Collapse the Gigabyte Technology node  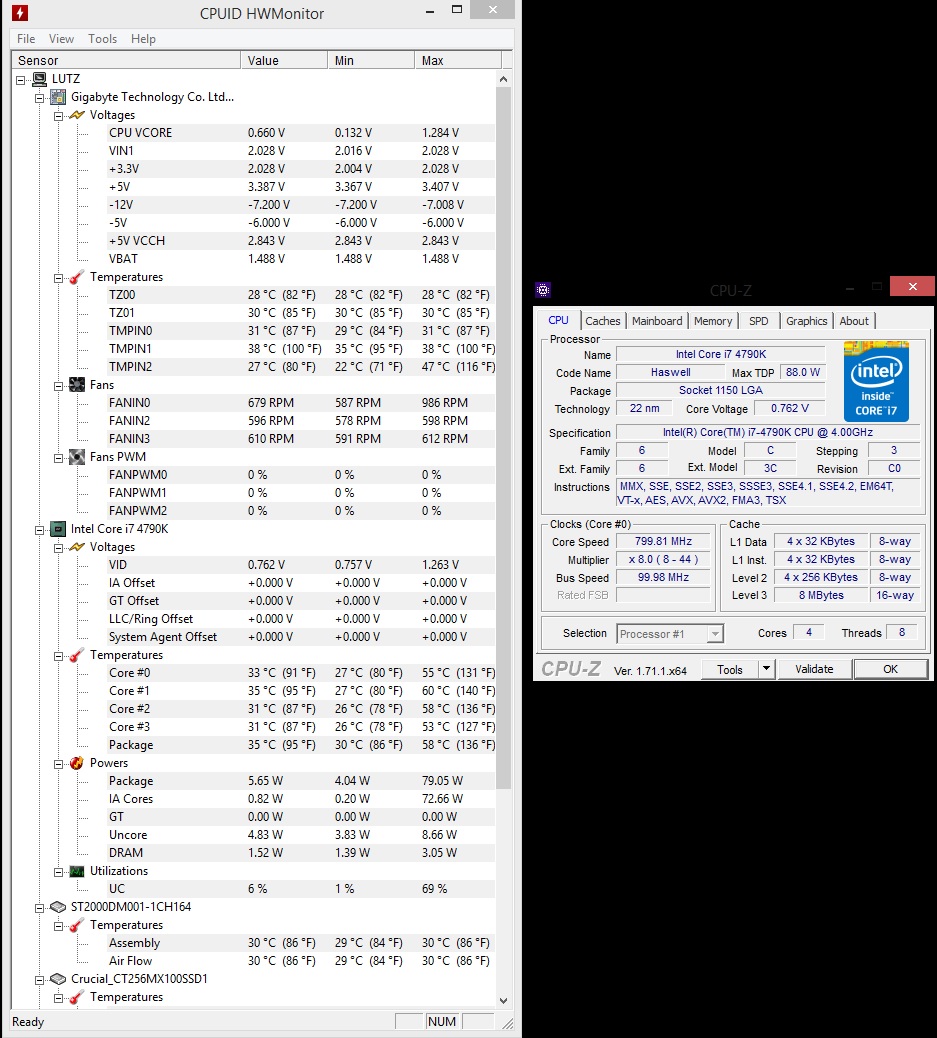(x=40, y=98)
